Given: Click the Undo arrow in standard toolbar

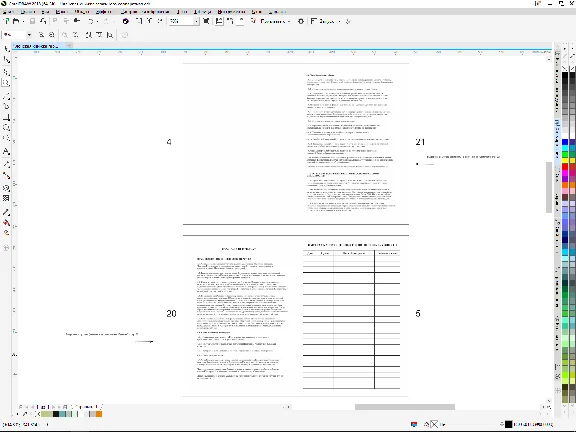Looking at the screenshot, I should 91,21.
